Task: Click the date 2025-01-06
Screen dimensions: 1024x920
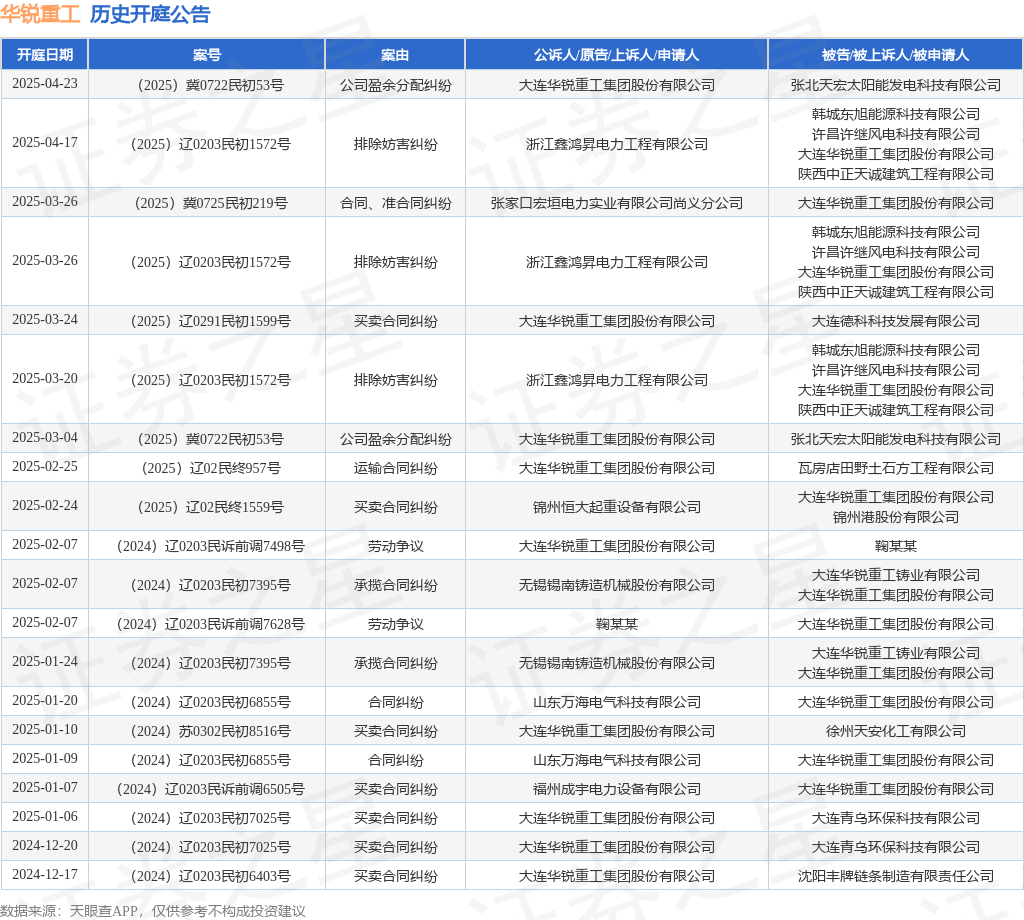Action: [44, 817]
